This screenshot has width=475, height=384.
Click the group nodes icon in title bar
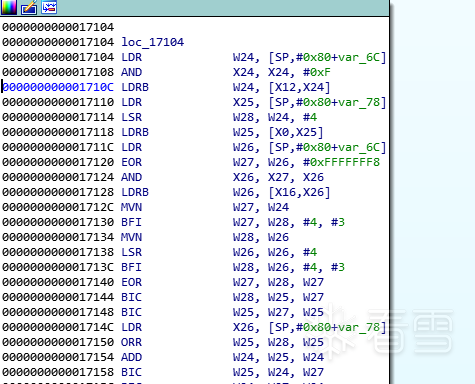tap(49, 7)
